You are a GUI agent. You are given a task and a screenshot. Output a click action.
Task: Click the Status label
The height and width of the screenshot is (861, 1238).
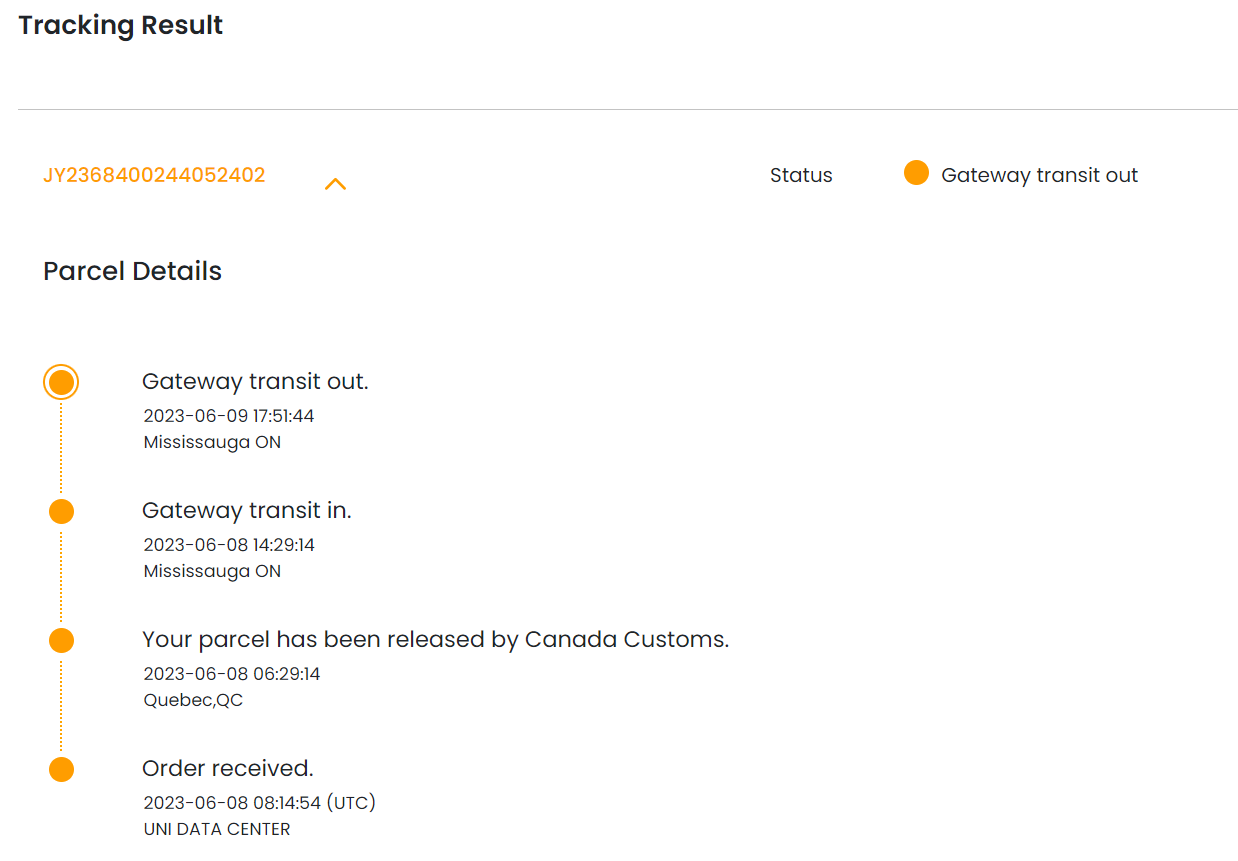[x=801, y=176]
